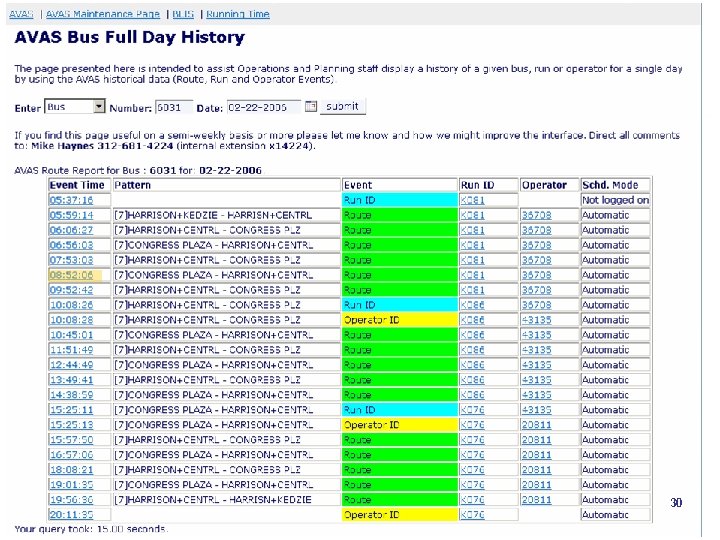
Task: Open event time 05:59:14 link
Action: 71,215
